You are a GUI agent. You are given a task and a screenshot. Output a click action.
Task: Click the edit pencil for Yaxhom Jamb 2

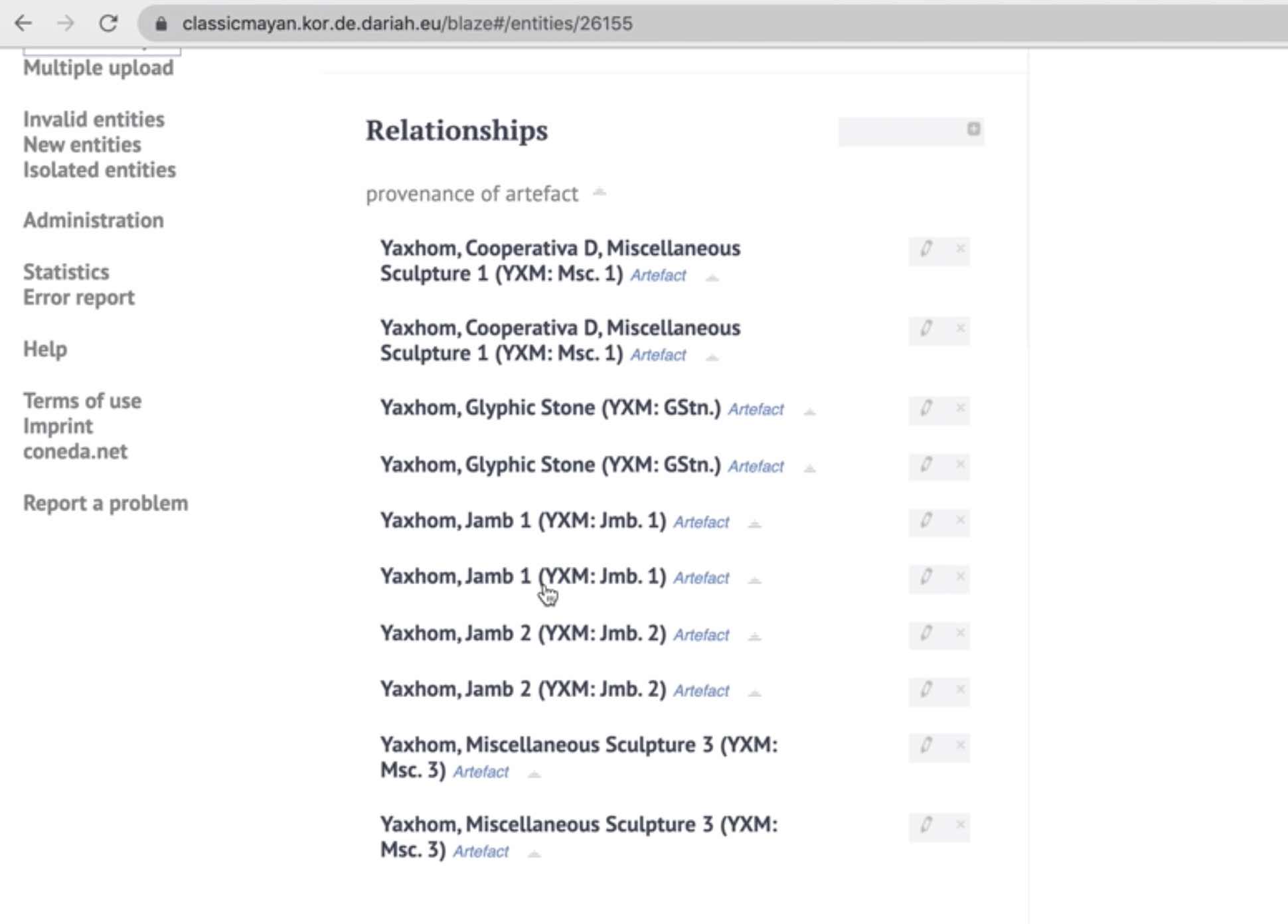click(x=927, y=635)
